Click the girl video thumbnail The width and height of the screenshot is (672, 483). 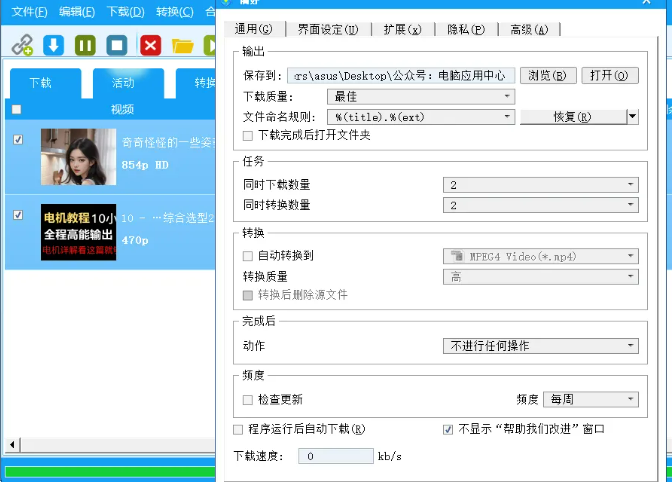coord(78,157)
